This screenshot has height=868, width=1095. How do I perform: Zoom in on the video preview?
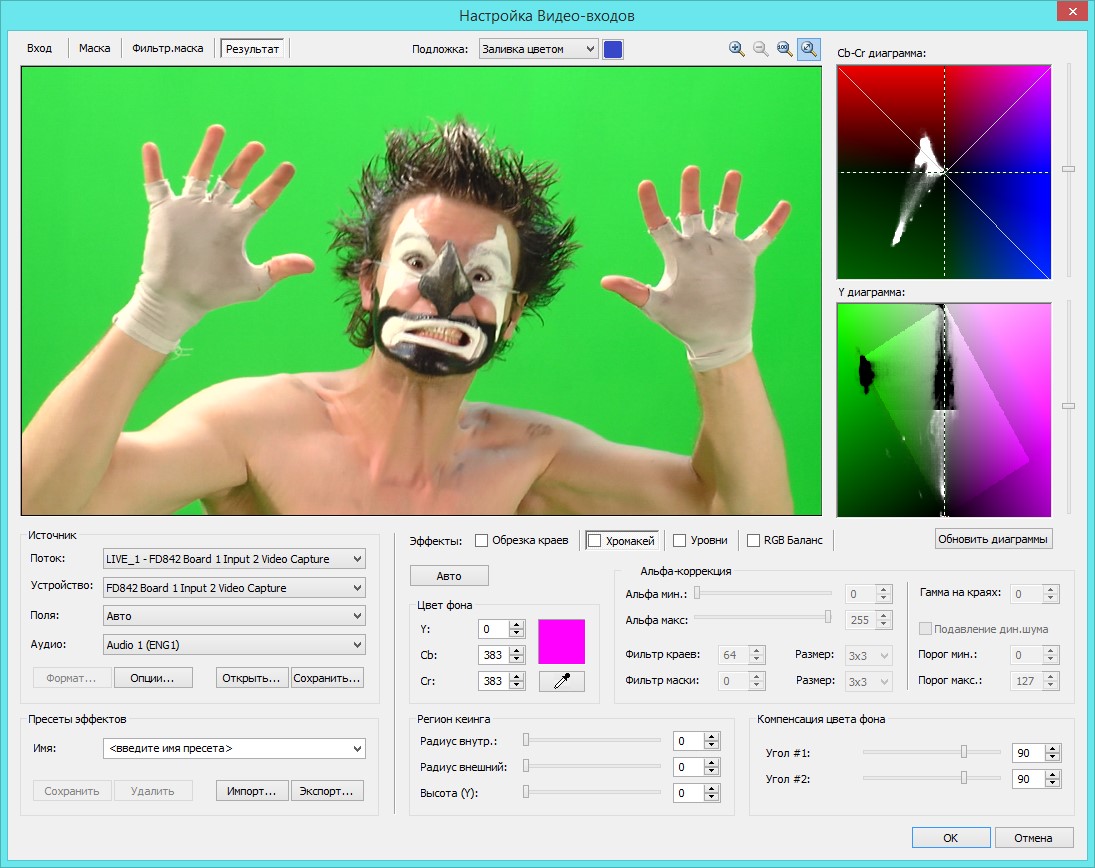pyautogui.click(x=736, y=49)
